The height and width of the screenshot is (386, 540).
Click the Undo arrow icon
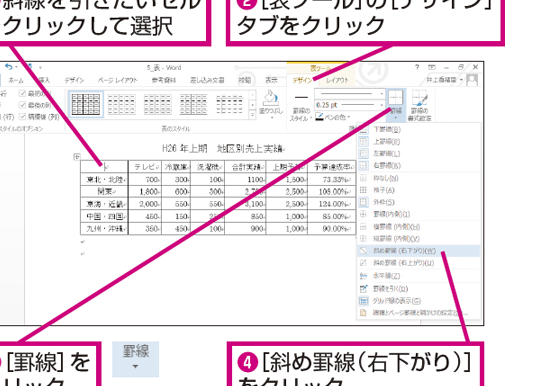point(8,67)
